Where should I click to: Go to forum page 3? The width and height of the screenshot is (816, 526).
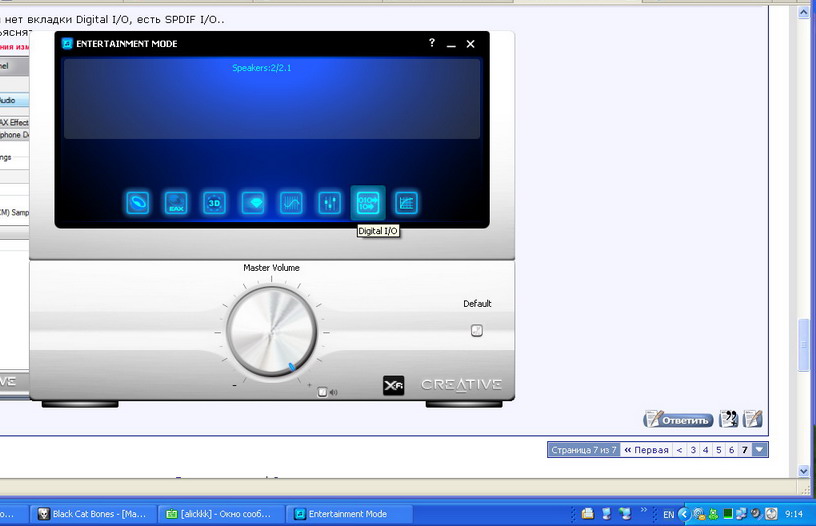click(x=693, y=450)
